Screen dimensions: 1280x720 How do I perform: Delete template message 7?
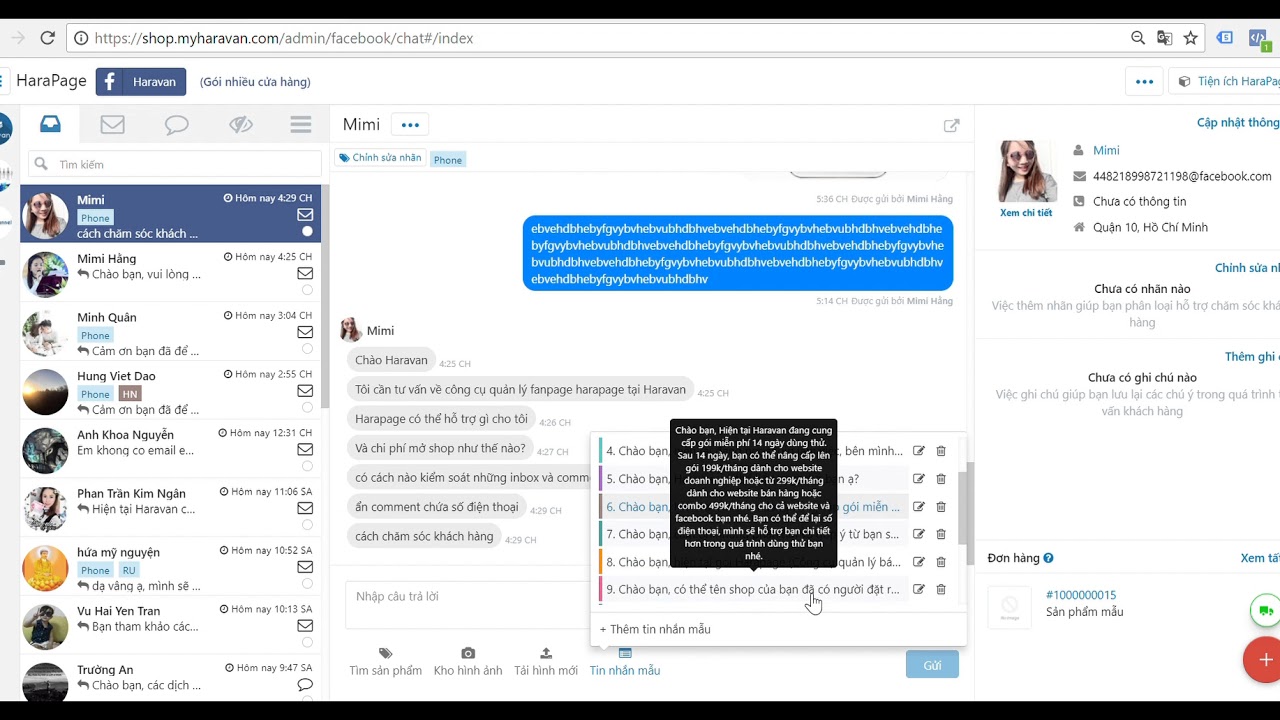coord(941,534)
